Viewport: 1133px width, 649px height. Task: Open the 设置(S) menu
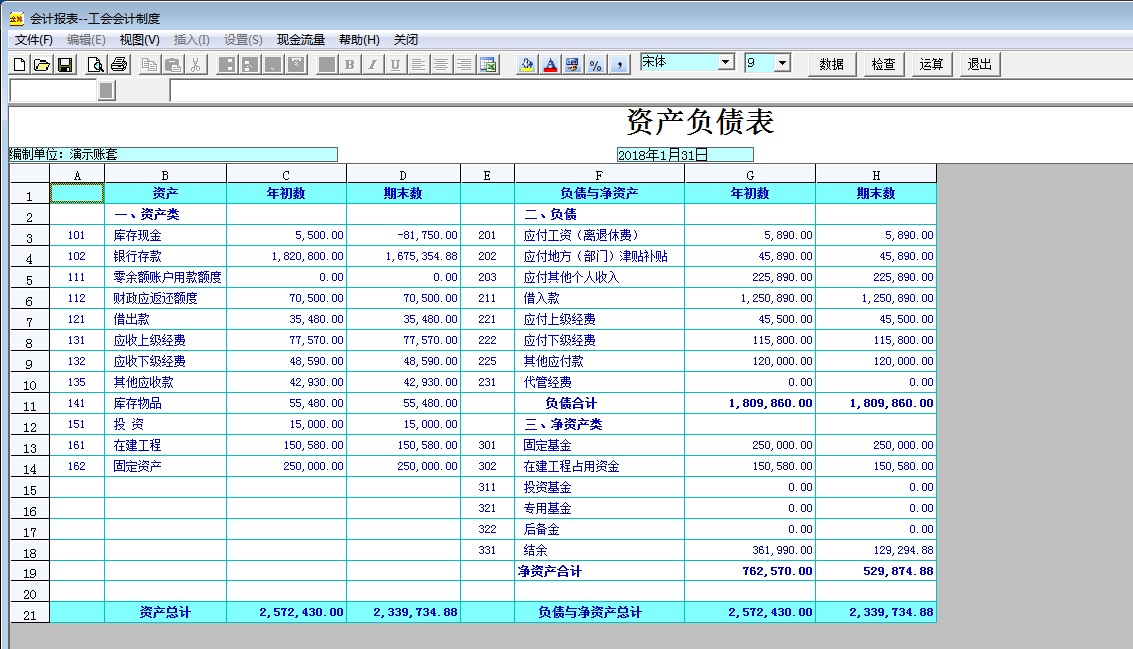pos(243,40)
